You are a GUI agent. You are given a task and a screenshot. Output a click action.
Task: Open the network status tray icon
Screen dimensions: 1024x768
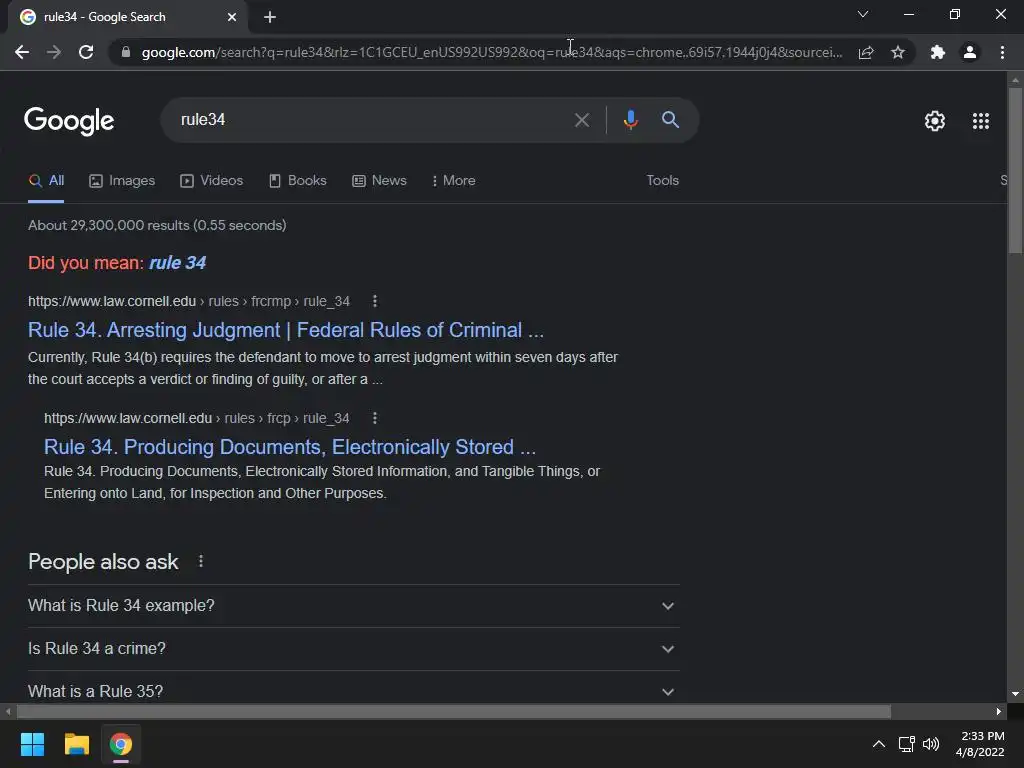pyautogui.click(x=906, y=744)
